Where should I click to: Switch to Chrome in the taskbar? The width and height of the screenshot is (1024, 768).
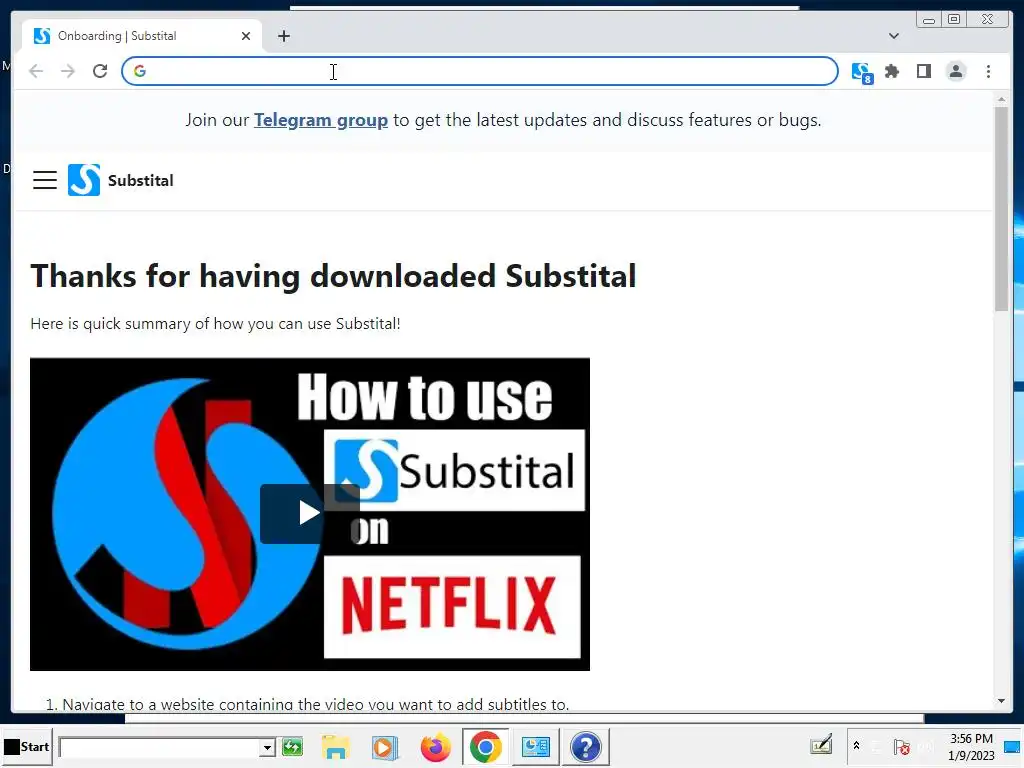pyautogui.click(x=485, y=746)
